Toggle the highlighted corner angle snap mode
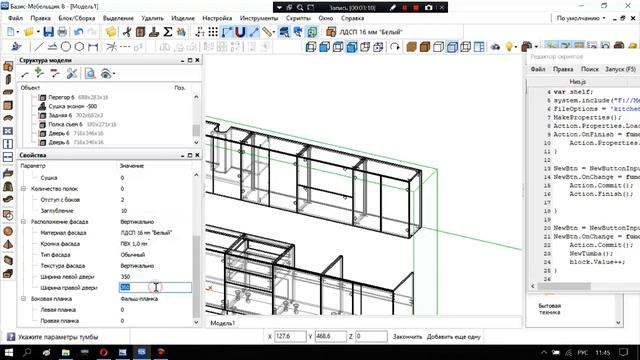Viewport: 640px width, 360px height. [x=227, y=32]
